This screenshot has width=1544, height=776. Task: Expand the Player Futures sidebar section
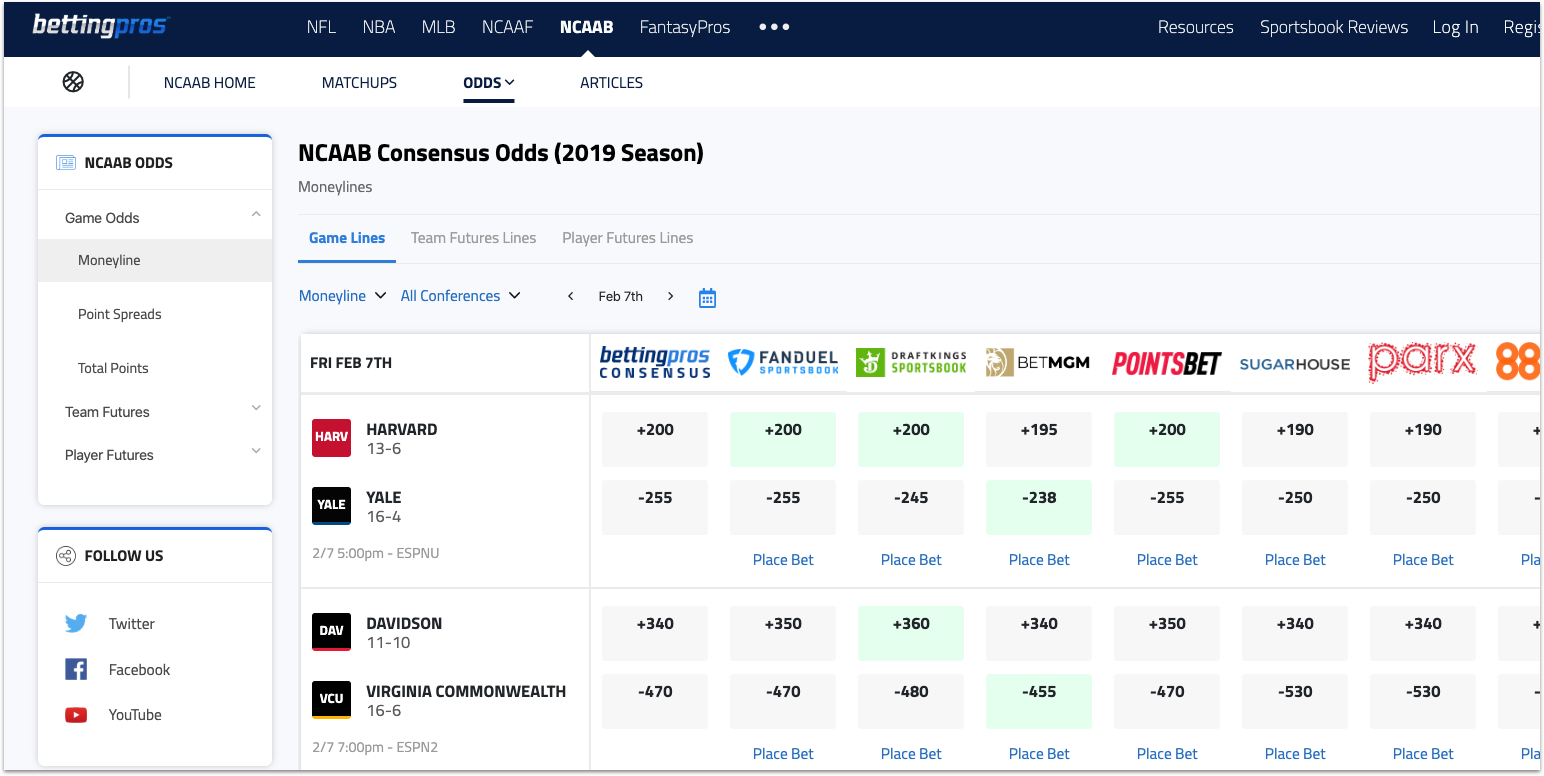256,452
